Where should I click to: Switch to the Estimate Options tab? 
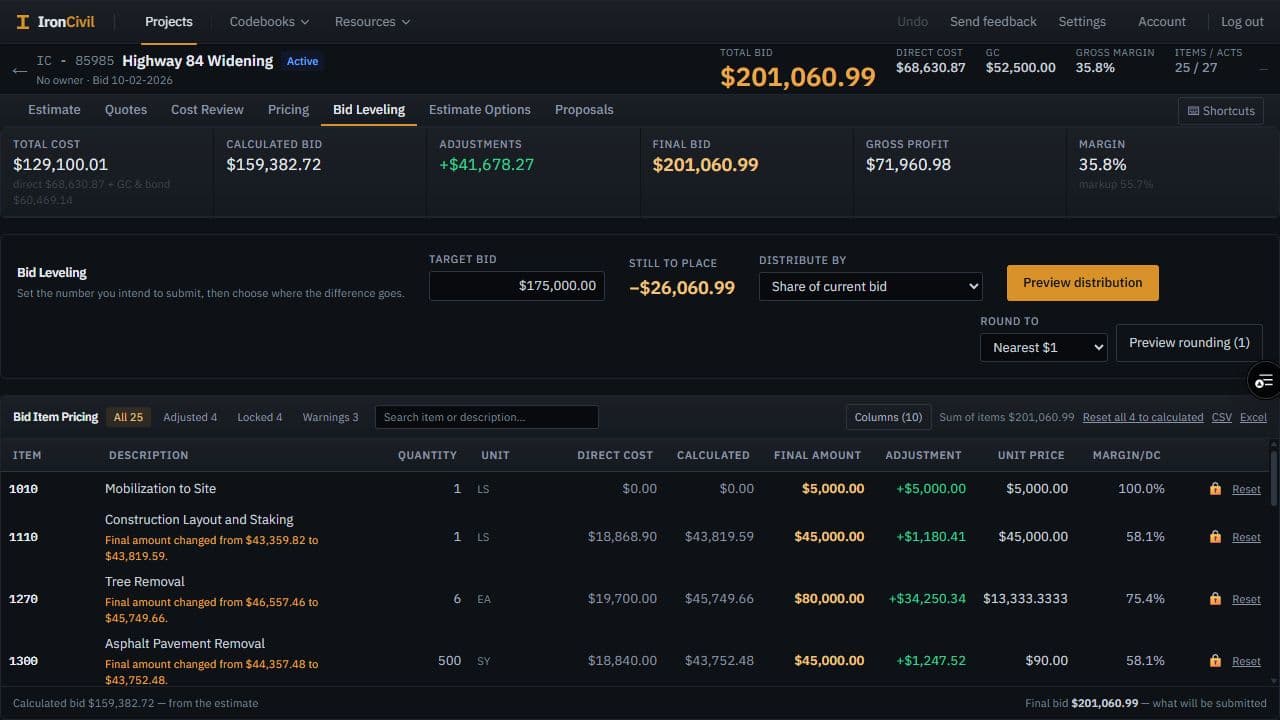click(480, 110)
